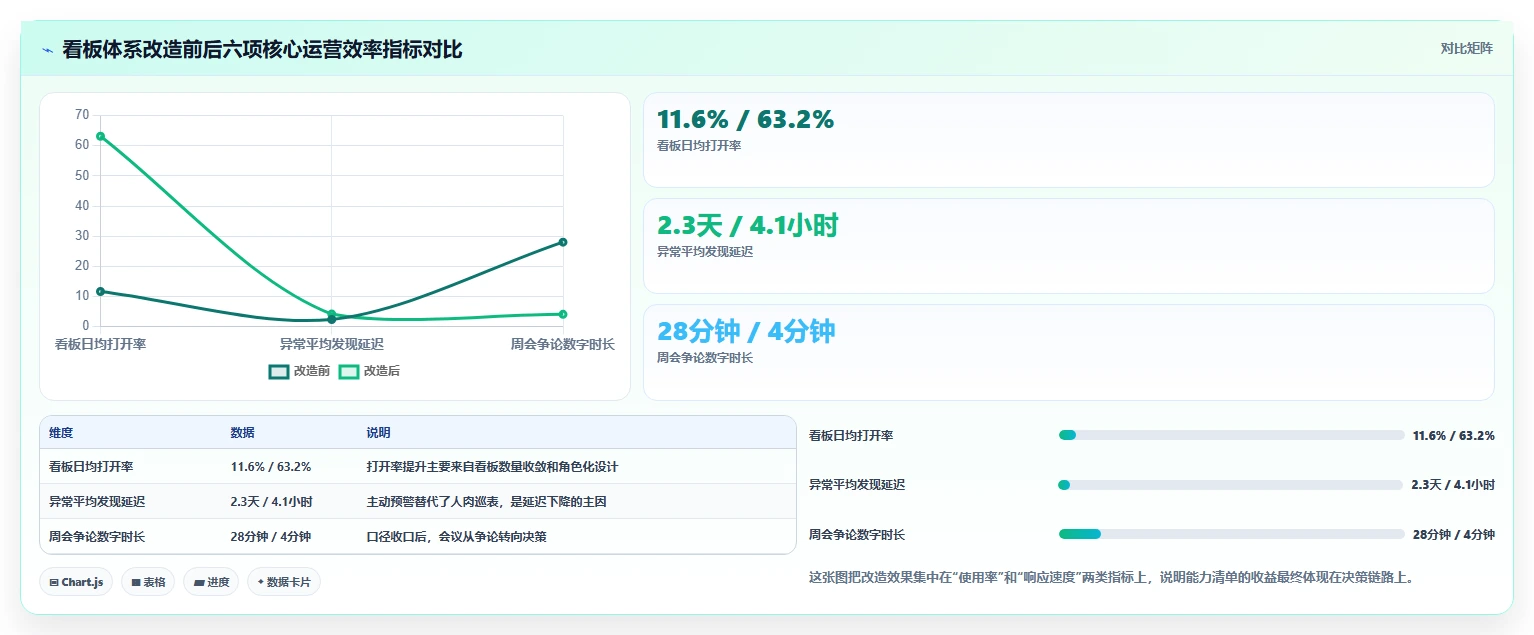Select the 异常平均发现延迟 table row label

tap(97, 502)
